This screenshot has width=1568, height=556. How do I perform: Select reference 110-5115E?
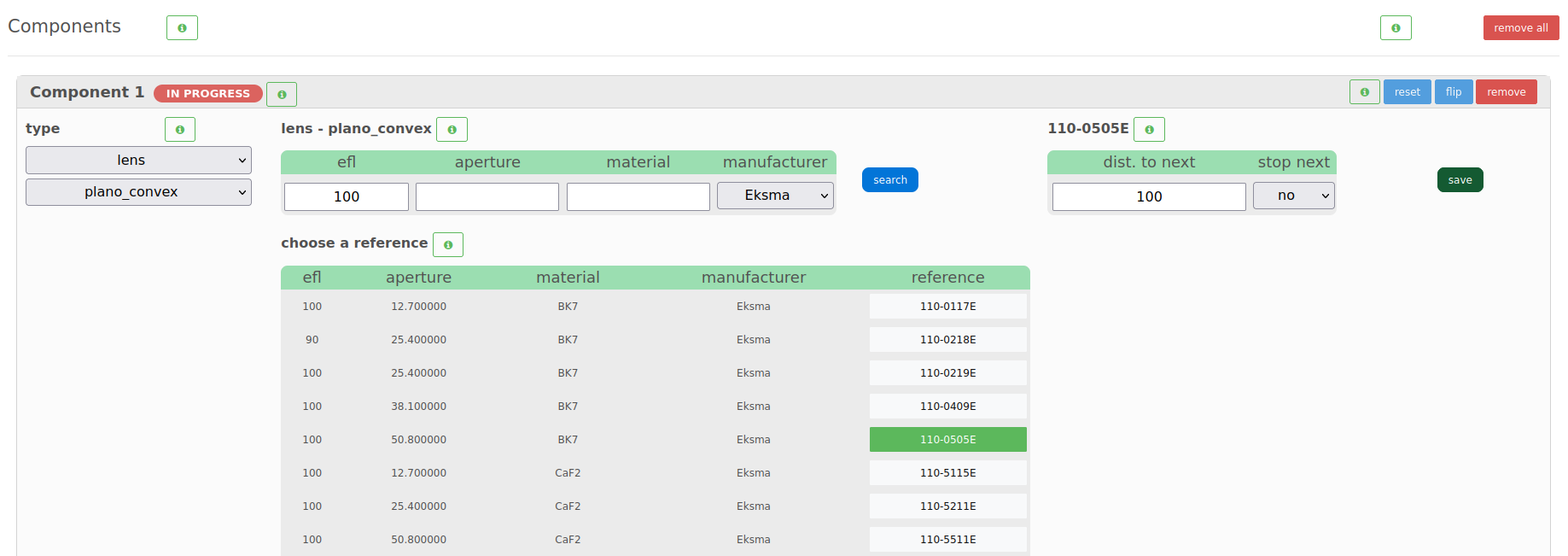(x=948, y=472)
